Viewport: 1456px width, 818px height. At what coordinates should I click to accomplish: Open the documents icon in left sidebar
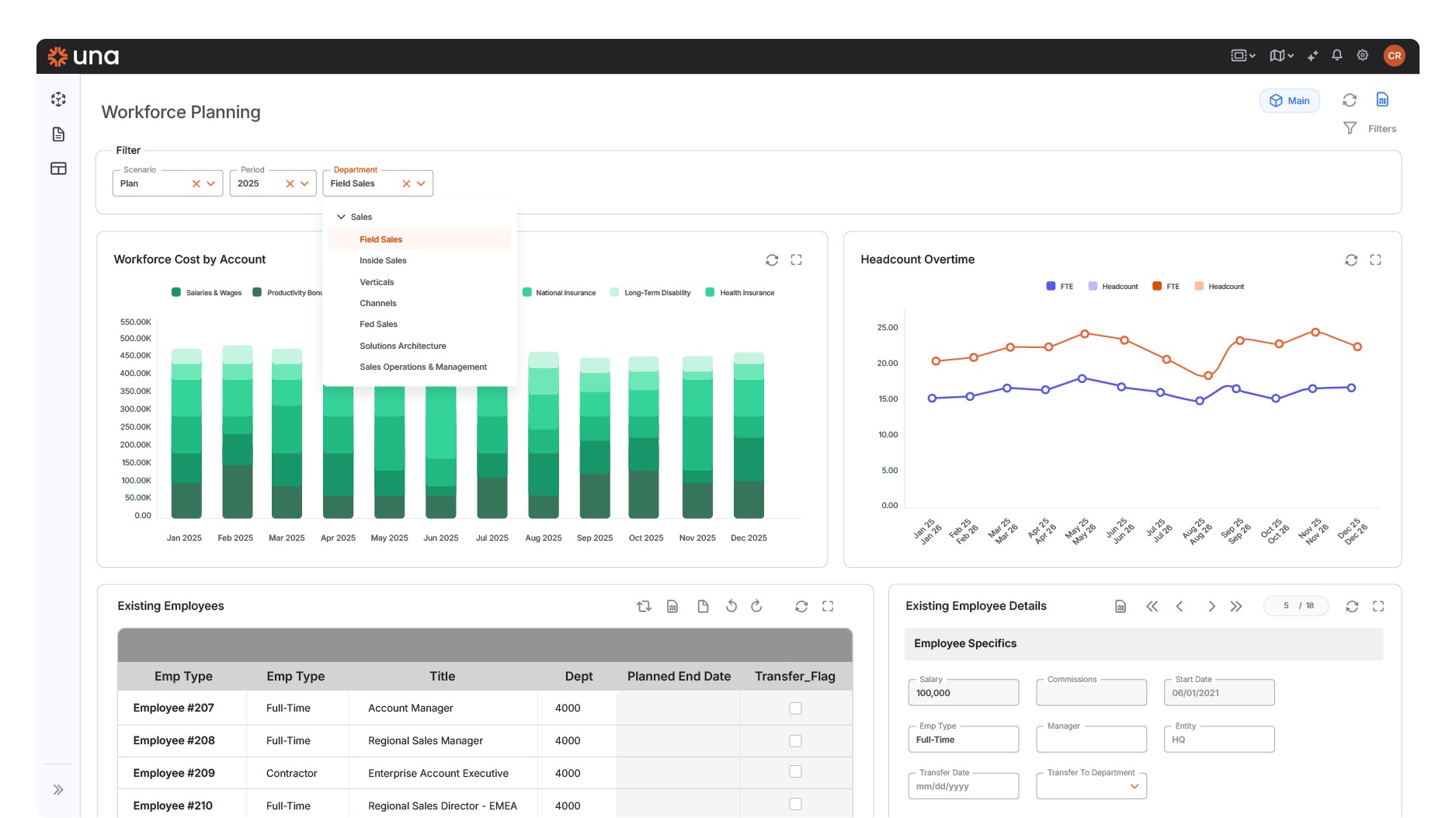58,134
